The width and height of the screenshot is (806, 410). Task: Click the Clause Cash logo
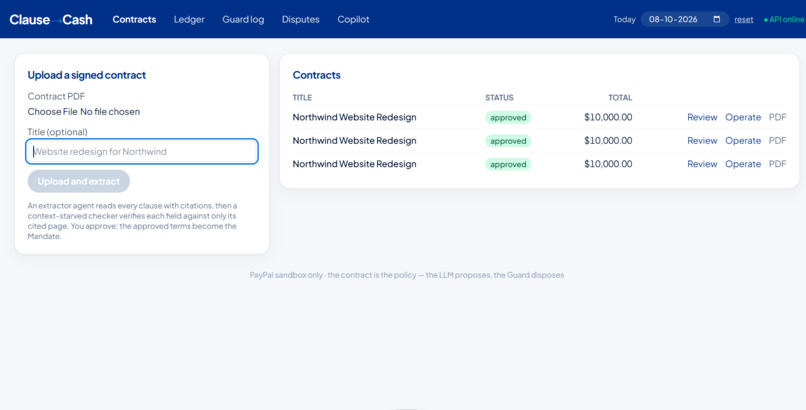[51, 20]
